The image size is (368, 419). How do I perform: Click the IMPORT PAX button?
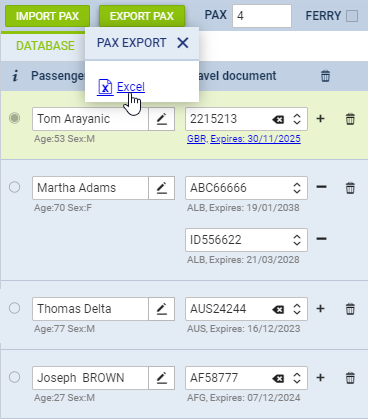47,16
